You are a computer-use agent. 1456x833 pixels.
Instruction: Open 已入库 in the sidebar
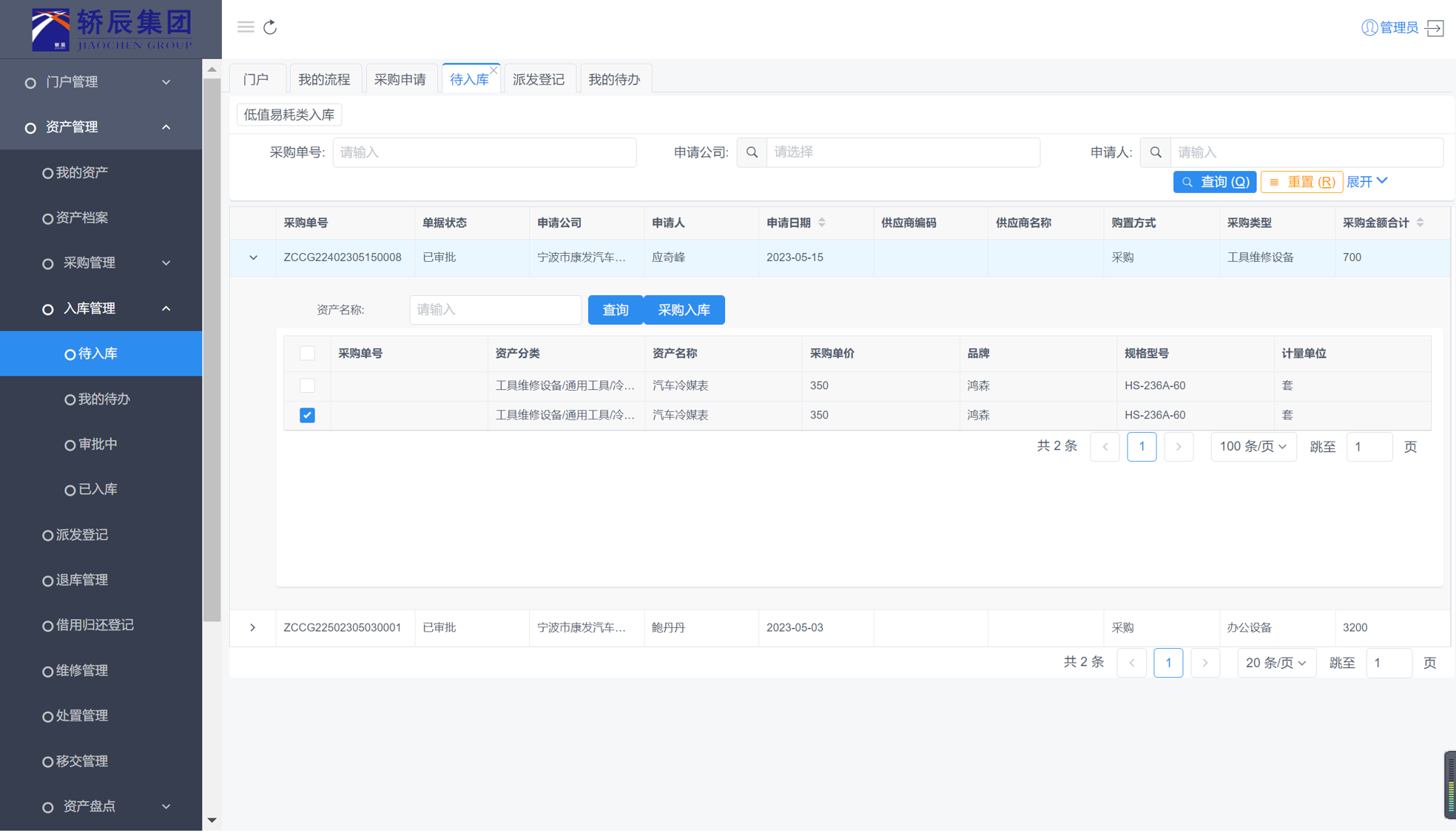tap(98, 489)
